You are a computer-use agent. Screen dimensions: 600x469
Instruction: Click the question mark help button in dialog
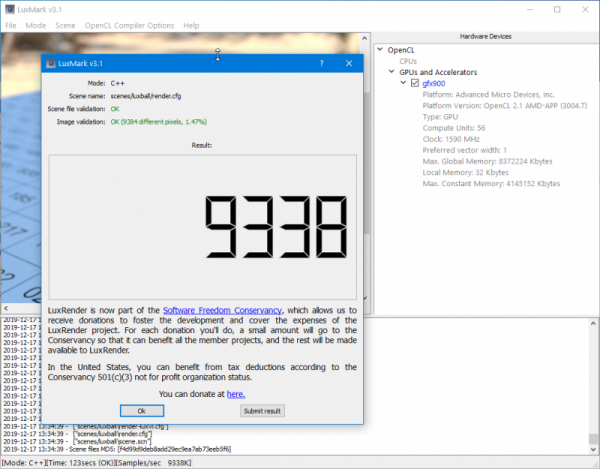(321, 62)
